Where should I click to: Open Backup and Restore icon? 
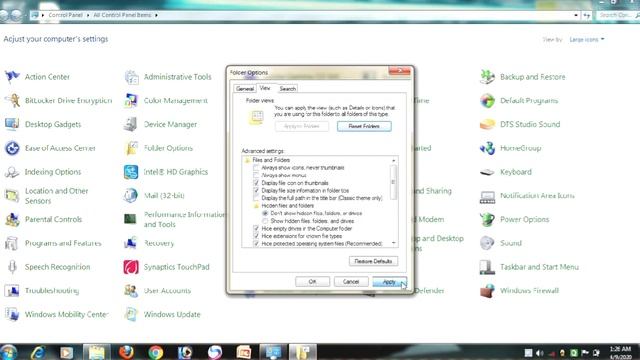click(x=487, y=77)
